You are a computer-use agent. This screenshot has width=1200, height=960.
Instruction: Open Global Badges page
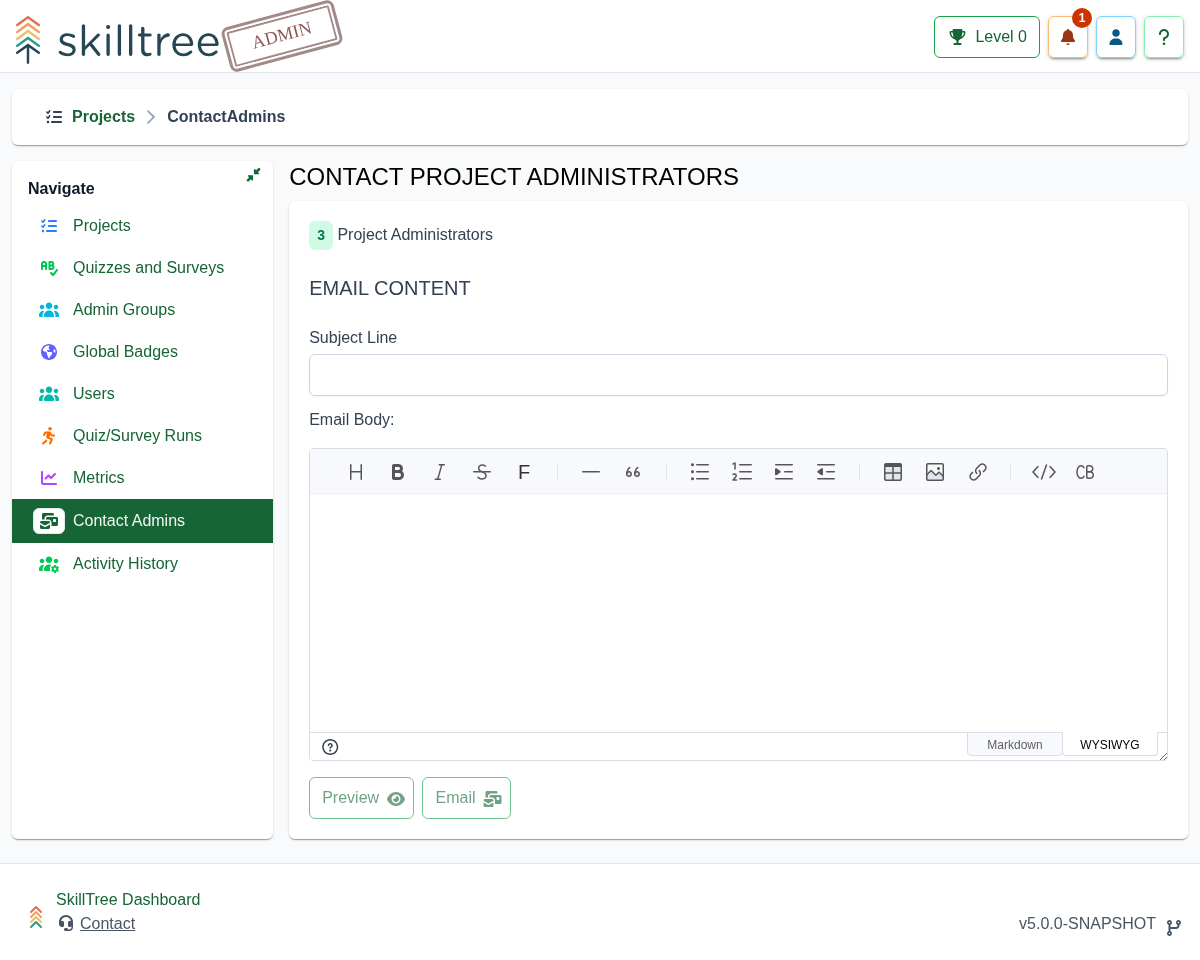click(x=142, y=352)
